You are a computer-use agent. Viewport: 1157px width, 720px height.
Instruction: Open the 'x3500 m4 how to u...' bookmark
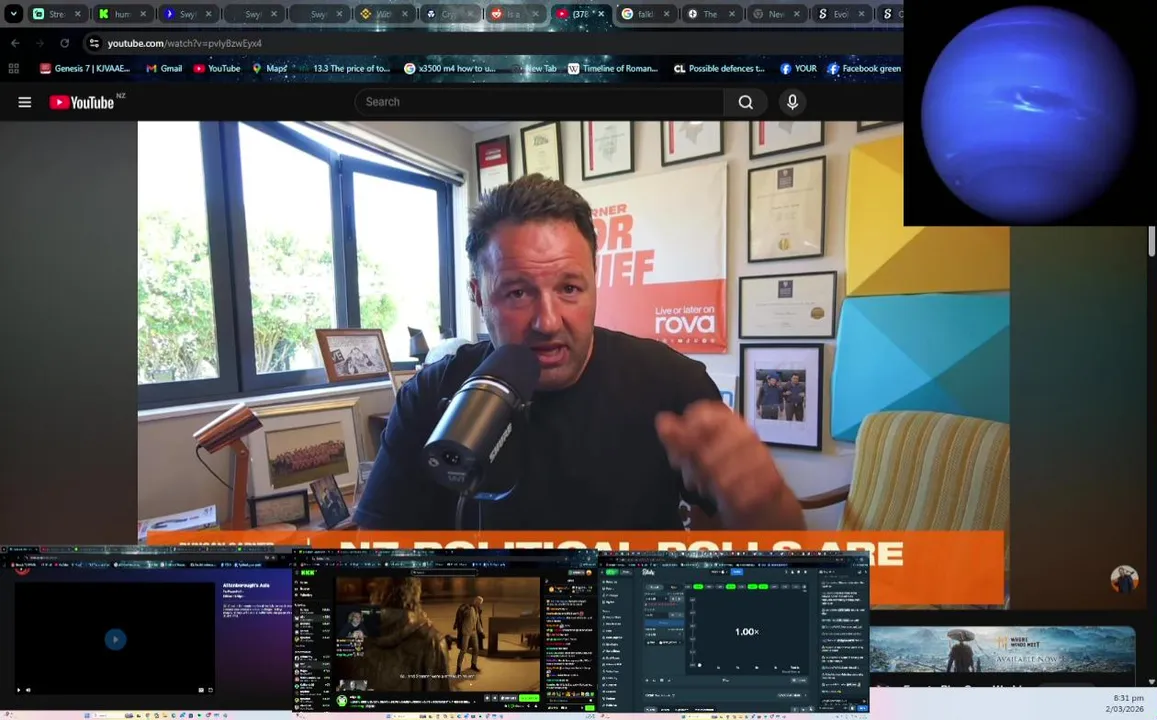(450, 69)
